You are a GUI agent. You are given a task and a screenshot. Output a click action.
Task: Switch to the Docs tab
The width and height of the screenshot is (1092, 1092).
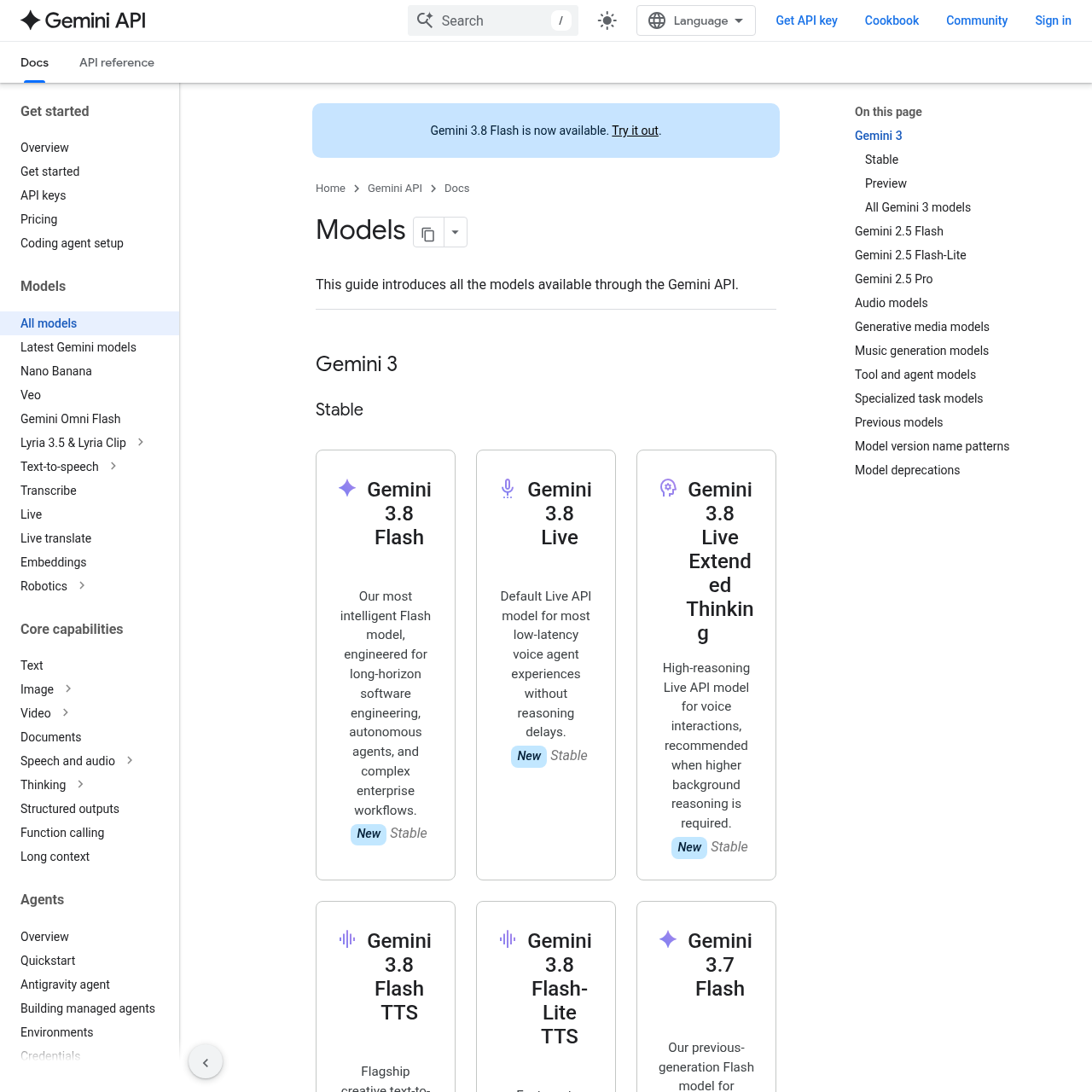click(x=34, y=62)
